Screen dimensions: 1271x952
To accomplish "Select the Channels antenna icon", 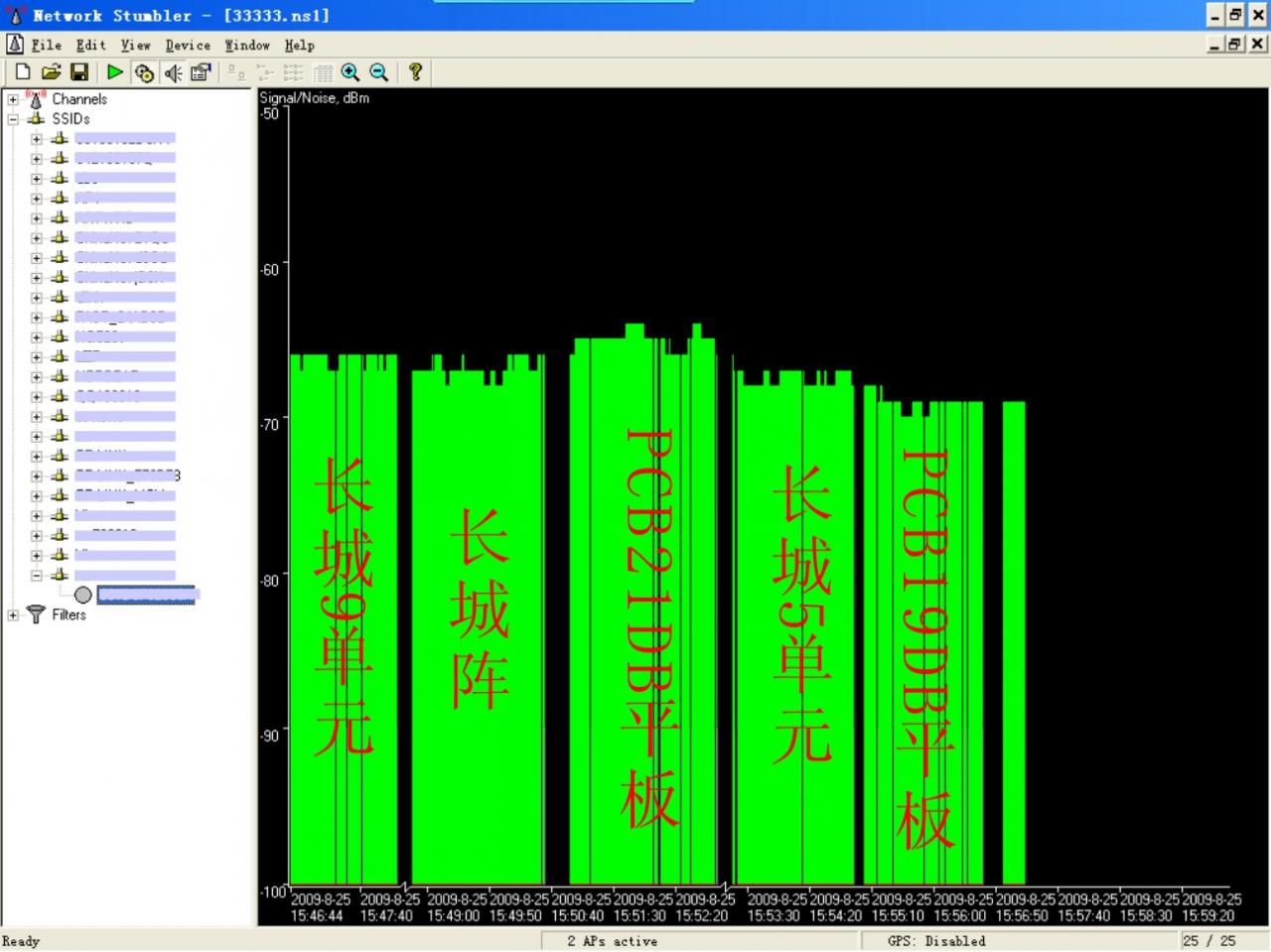I will click(36, 98).
